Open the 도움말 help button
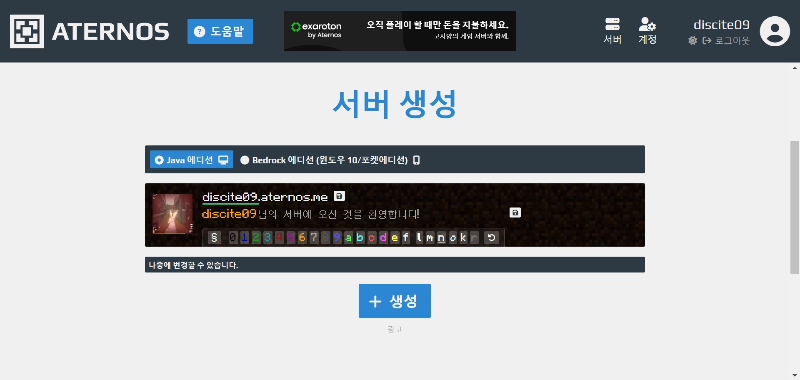Screen dimensions: 800x380 220,32
